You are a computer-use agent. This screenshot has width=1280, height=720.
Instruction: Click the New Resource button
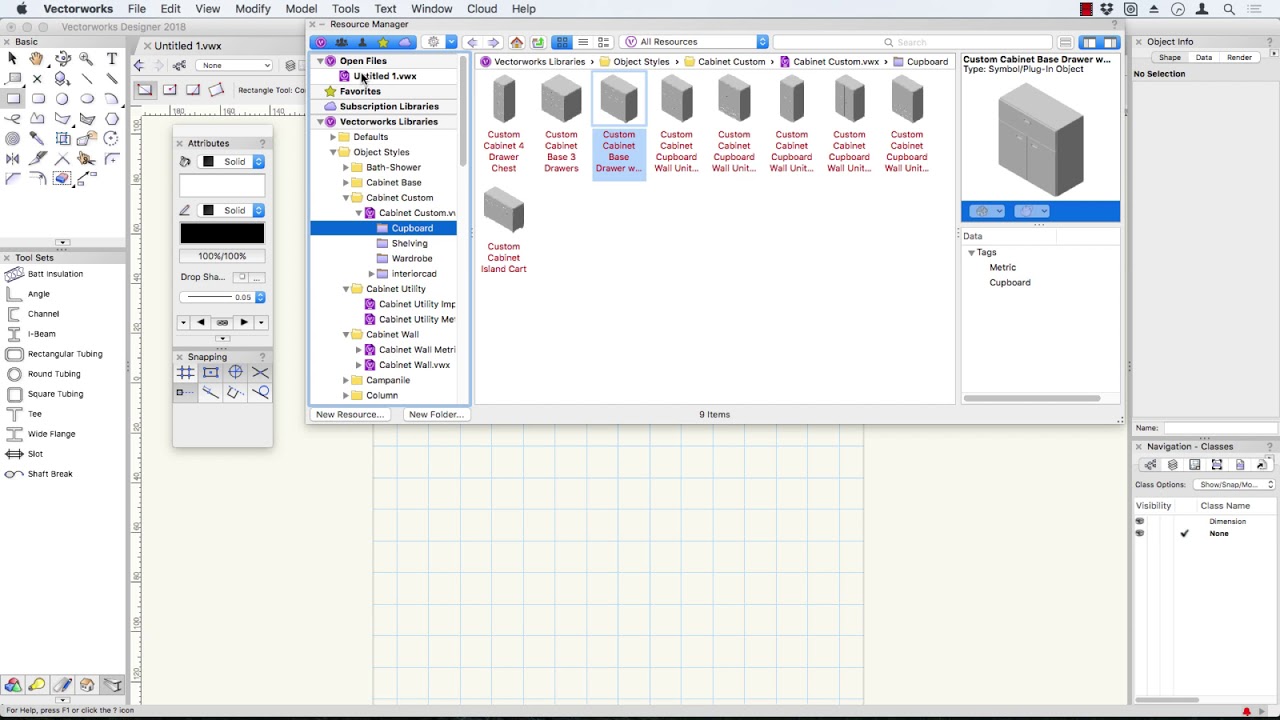tap(350, 414)
